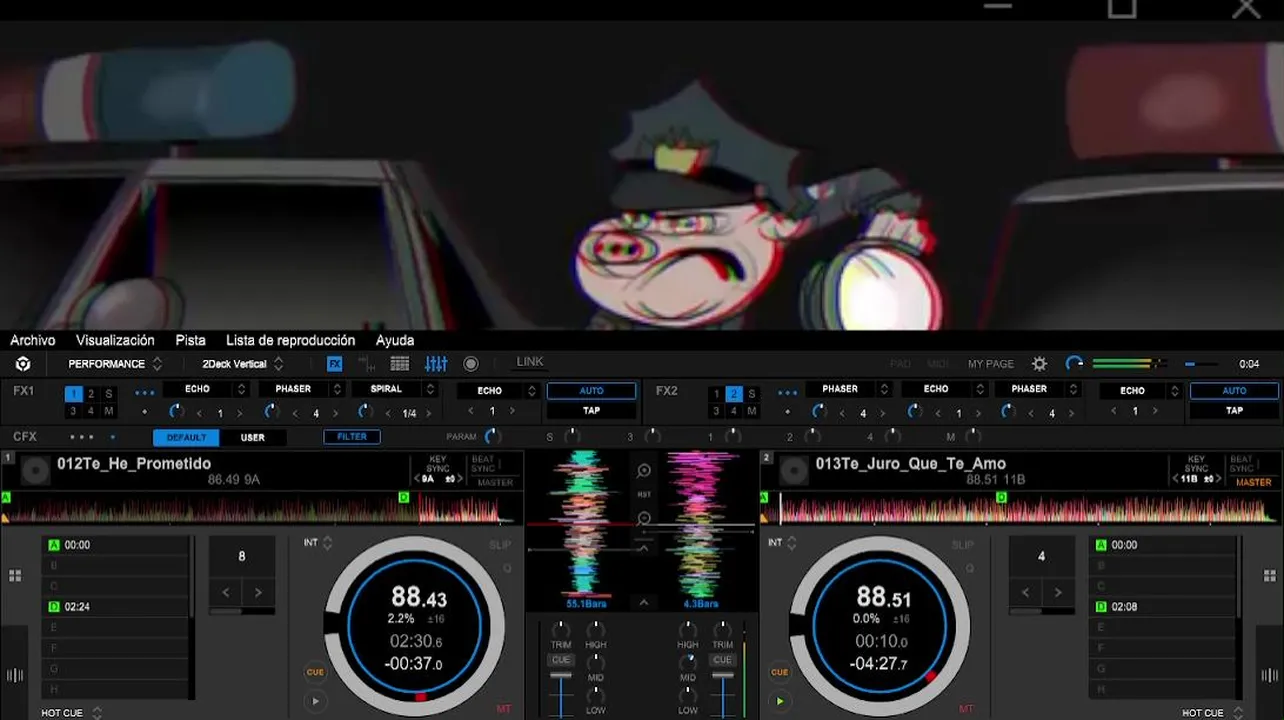Click the CFX FILTER button

[x=352, y=437]
